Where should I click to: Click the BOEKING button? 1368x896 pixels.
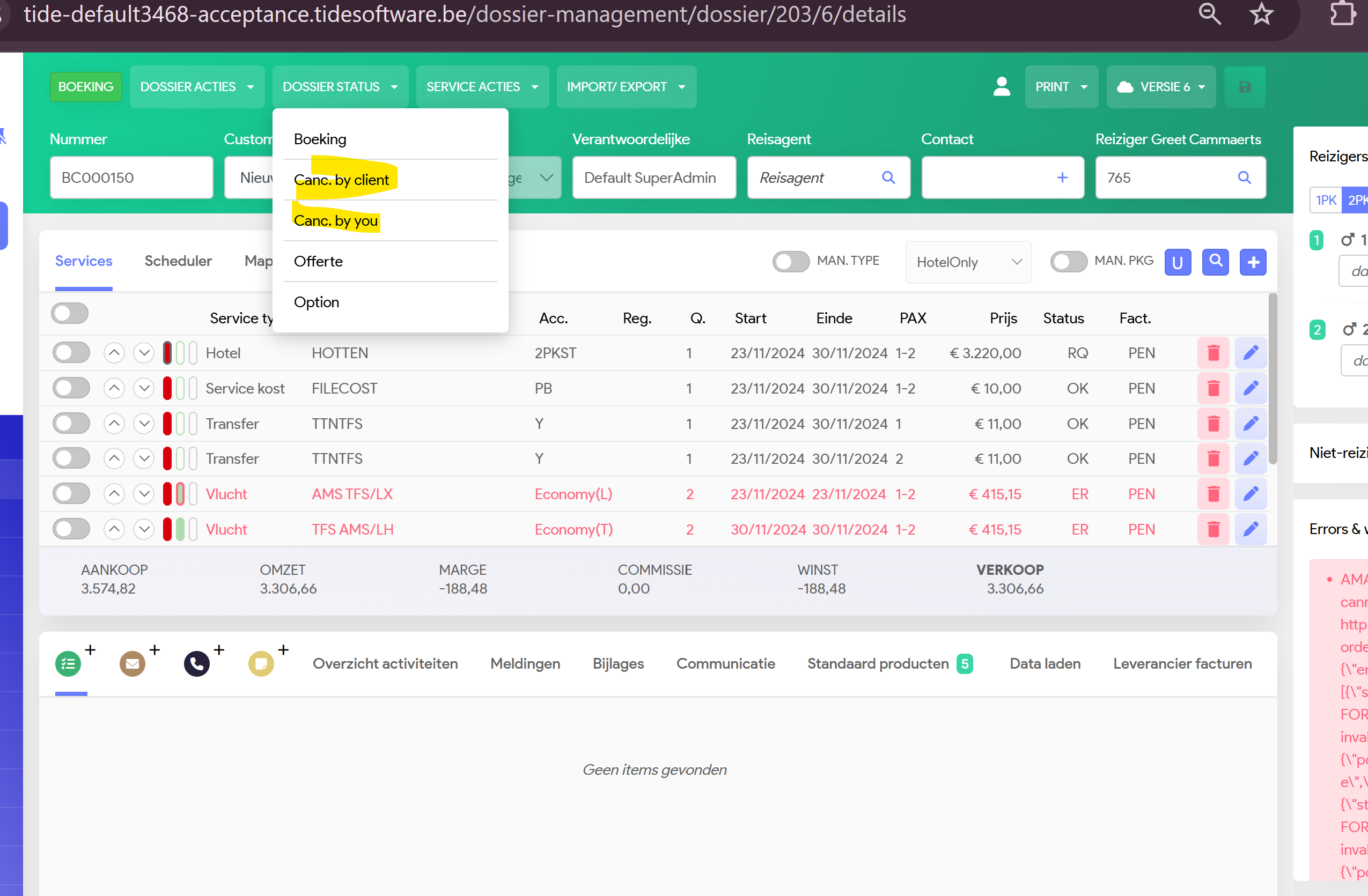click(x=86, y=87)
